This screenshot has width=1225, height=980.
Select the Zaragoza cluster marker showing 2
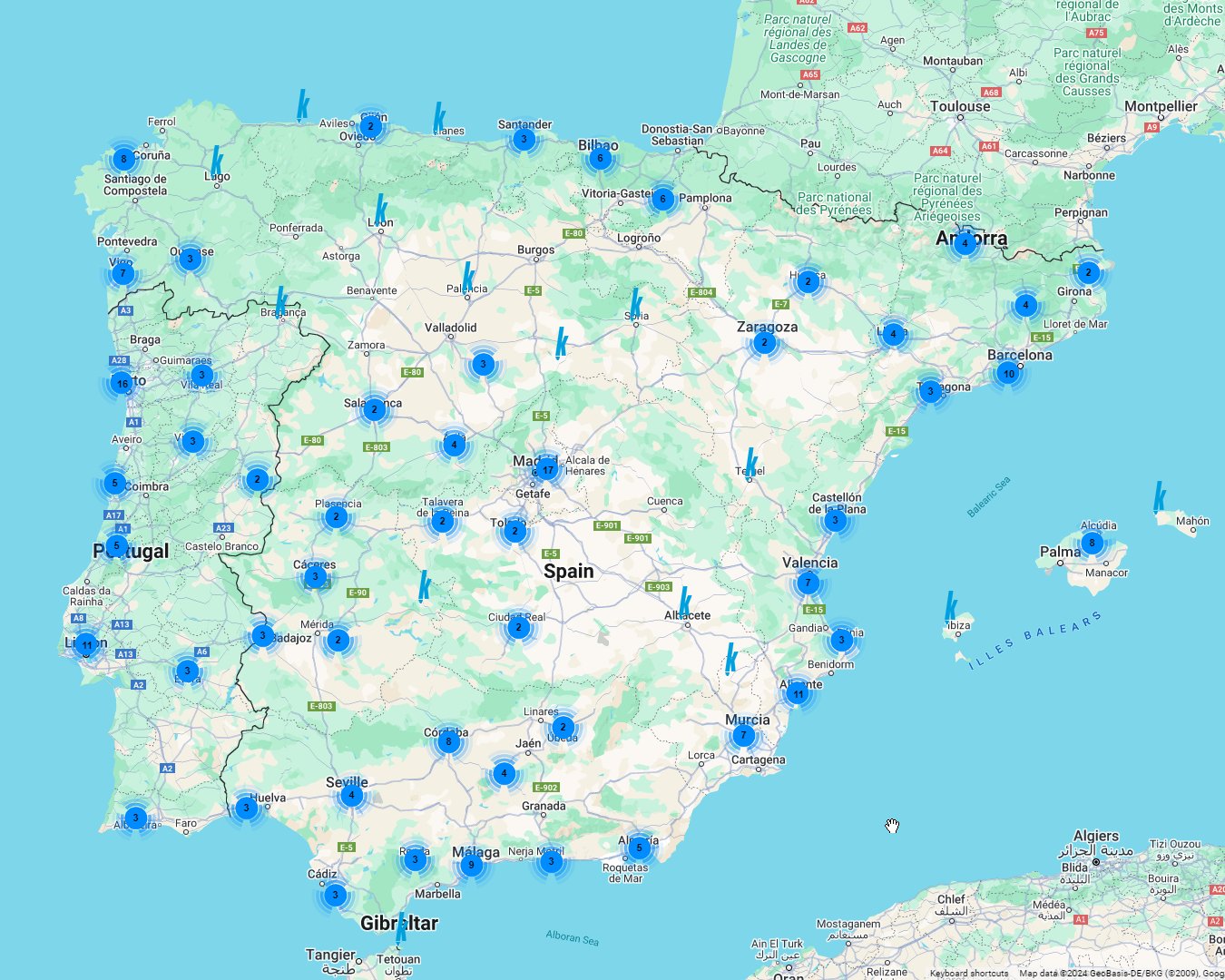[764, 341]
